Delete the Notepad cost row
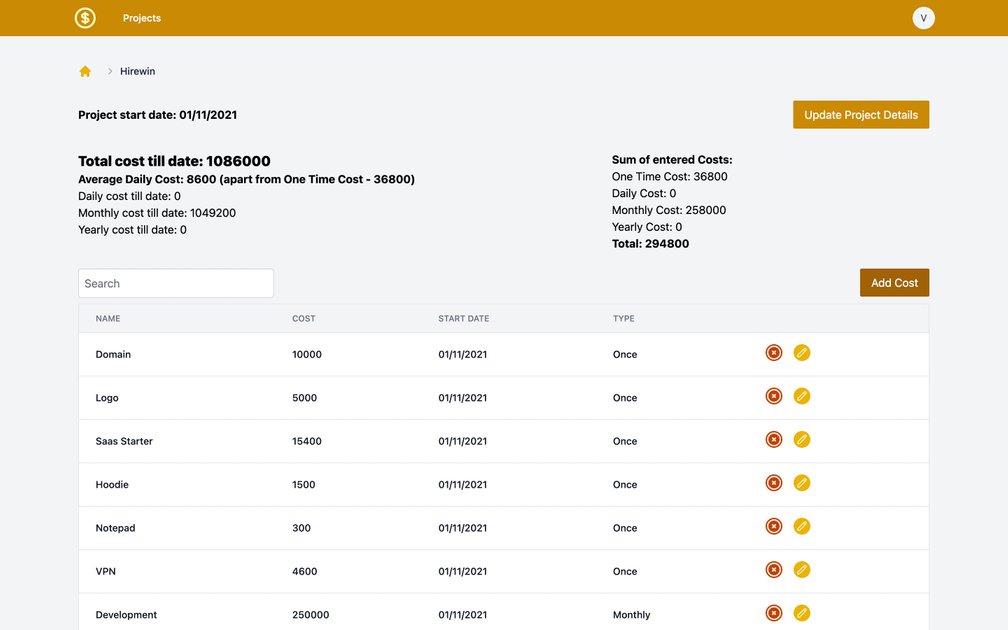The image size is (1008, 630). point(773,525)
